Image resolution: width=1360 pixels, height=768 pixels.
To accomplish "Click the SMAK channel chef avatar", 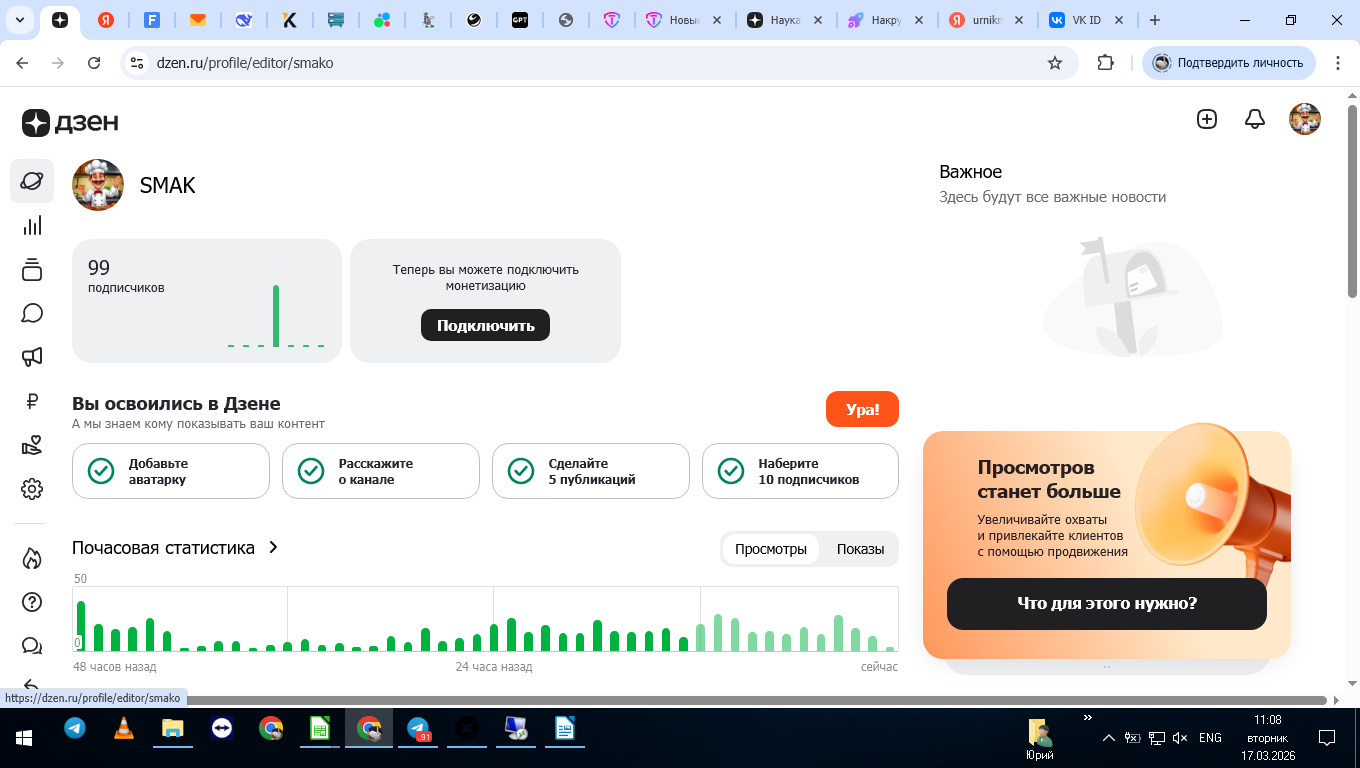I will coord(98,185).
